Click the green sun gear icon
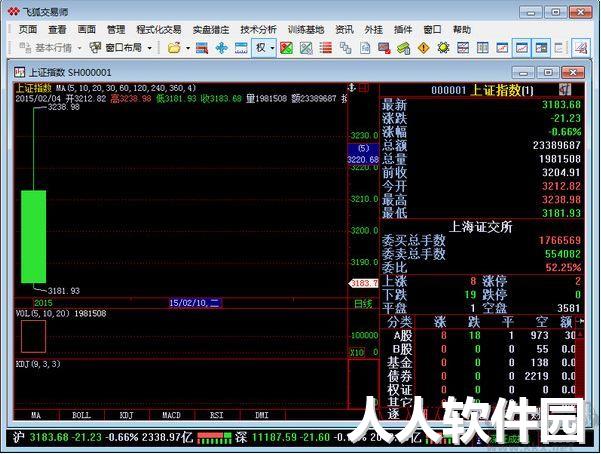Image resolution: width=601 pixels, height=454 pixels. 443,48
